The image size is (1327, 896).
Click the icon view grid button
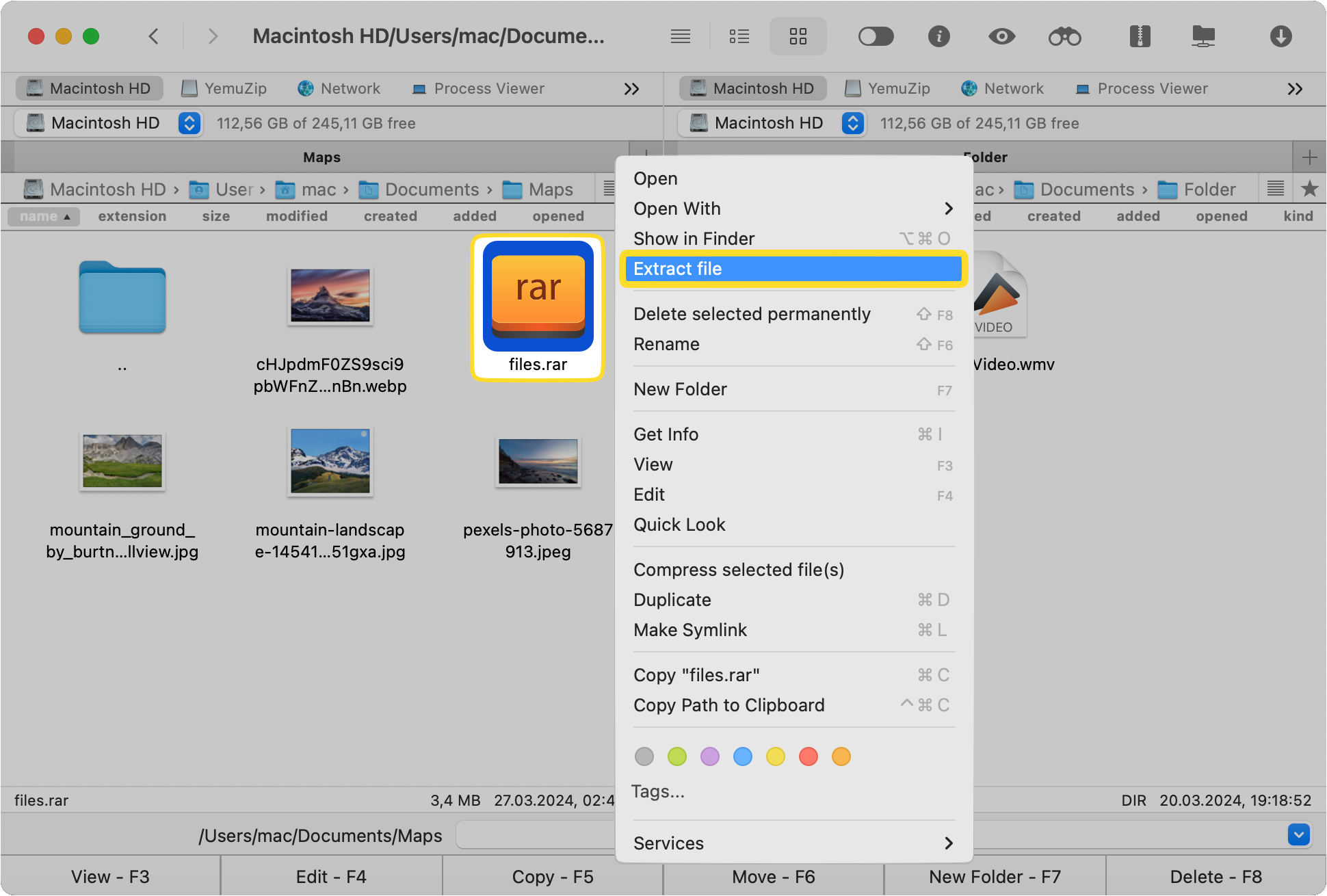[x=798, y=37]
